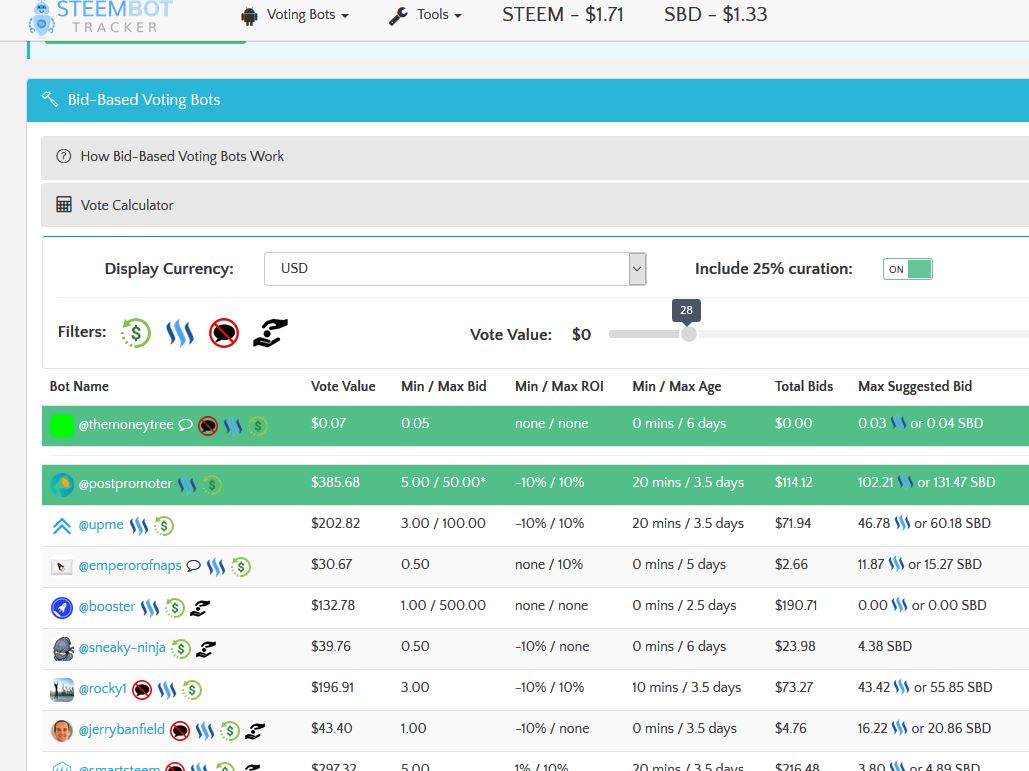Click the Steembot Tracker robot logo
Image resolution: width=1029 pixels, height=771 pixels.
tap(42, 18)
